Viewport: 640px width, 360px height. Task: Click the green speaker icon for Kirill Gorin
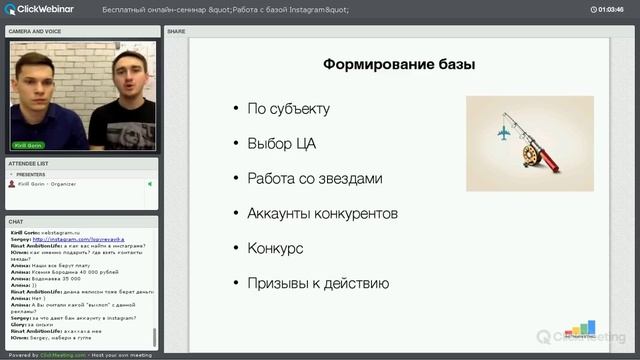coord(150,184)
